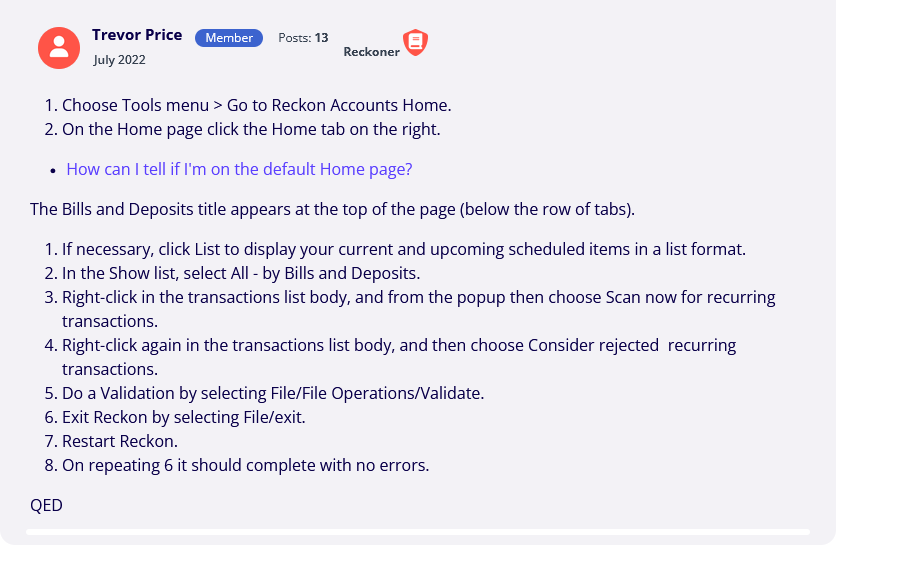This screenshot has width=904, height=574.
Task: Click the Reckoner rank label
Action: tap(371, 52)
